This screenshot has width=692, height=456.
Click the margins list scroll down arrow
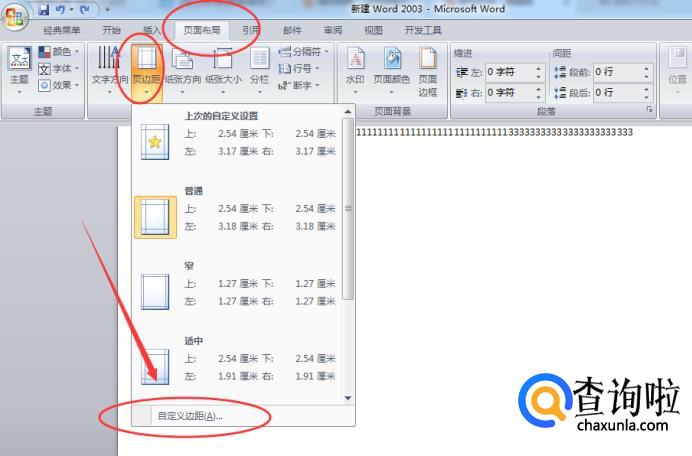point(348,398)
